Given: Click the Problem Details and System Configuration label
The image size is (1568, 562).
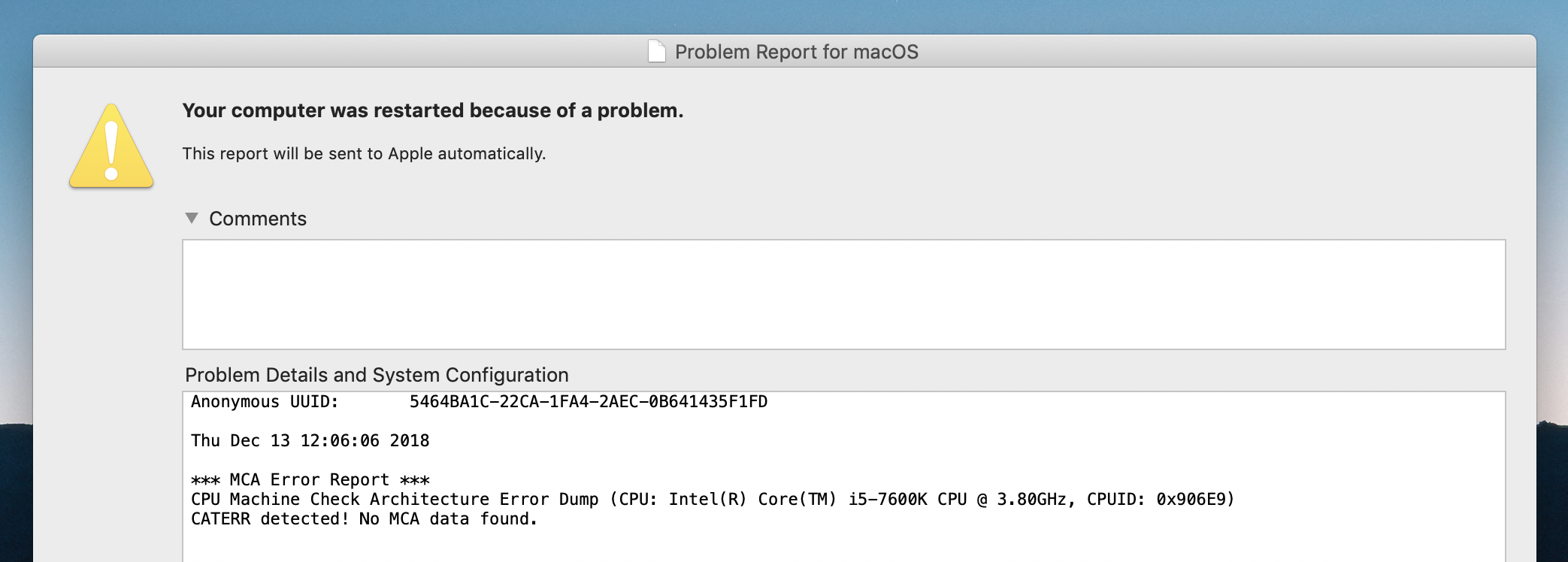Looking at the screenshot, I should (x=377, y=375).
